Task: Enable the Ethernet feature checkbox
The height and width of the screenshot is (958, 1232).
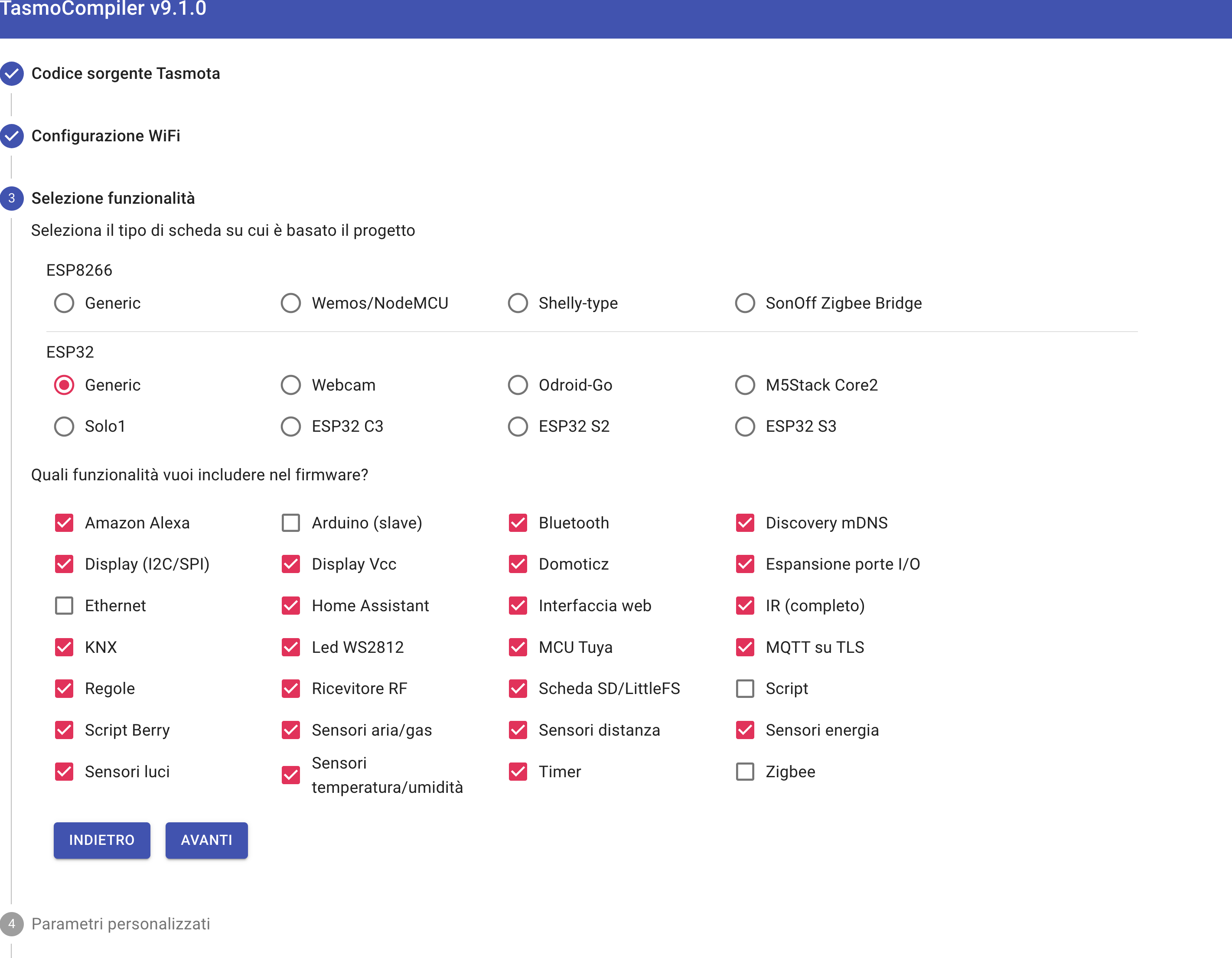Action: [x=64, y=606]
